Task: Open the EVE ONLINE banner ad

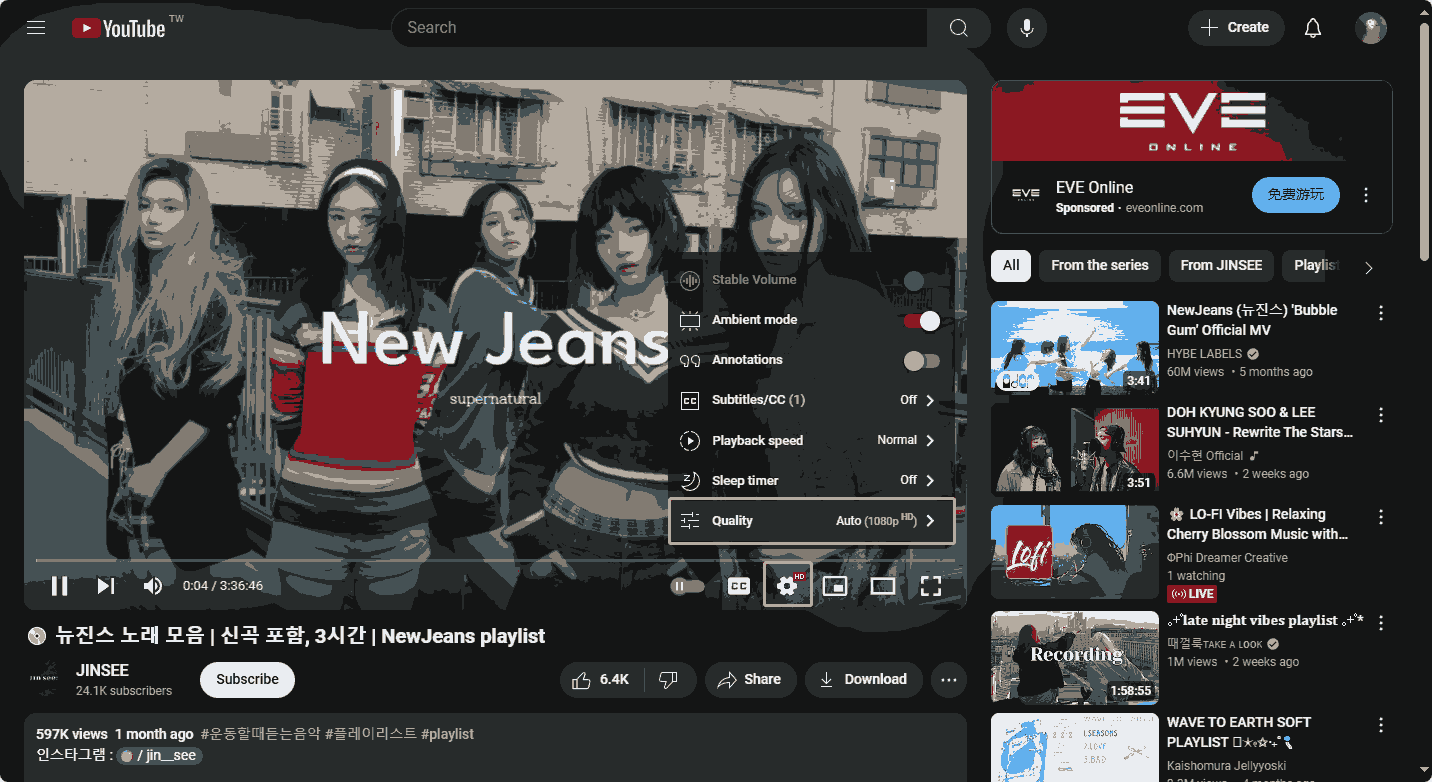Action: 1191,121
